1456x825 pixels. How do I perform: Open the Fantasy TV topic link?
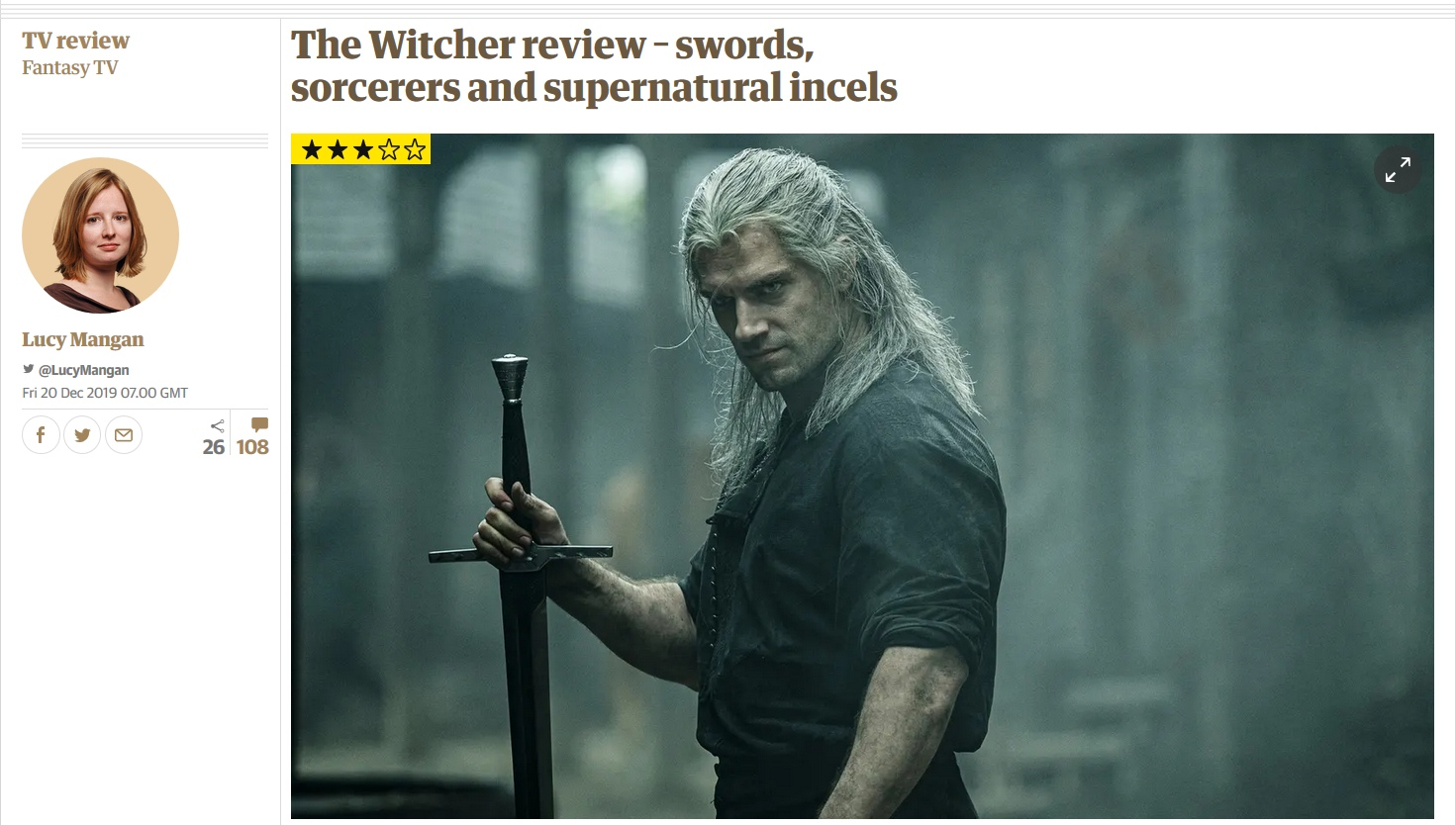tap(70, 67)
